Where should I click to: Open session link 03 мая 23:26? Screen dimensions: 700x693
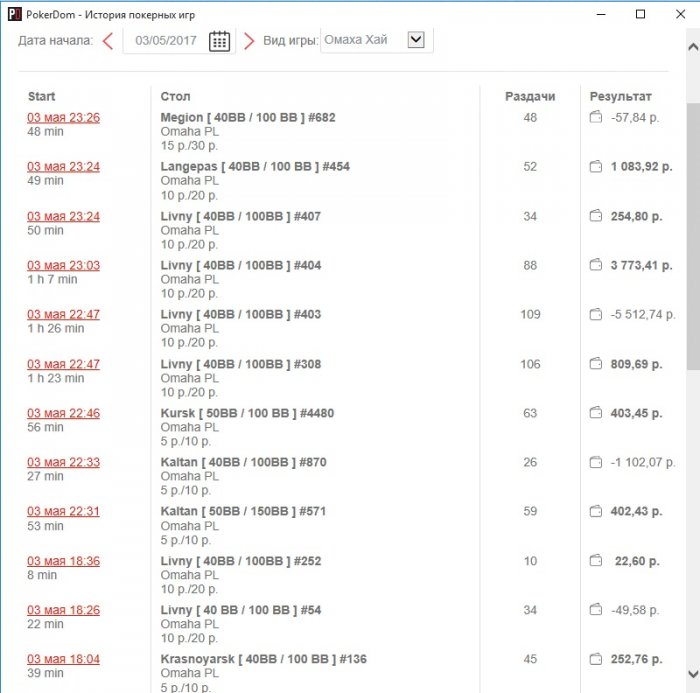pos(63,117)
